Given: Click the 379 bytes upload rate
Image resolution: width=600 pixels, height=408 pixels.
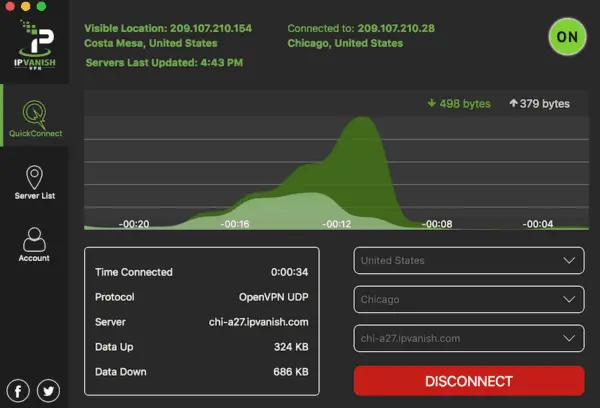Looking at the screenshot, I should [539, 104].
